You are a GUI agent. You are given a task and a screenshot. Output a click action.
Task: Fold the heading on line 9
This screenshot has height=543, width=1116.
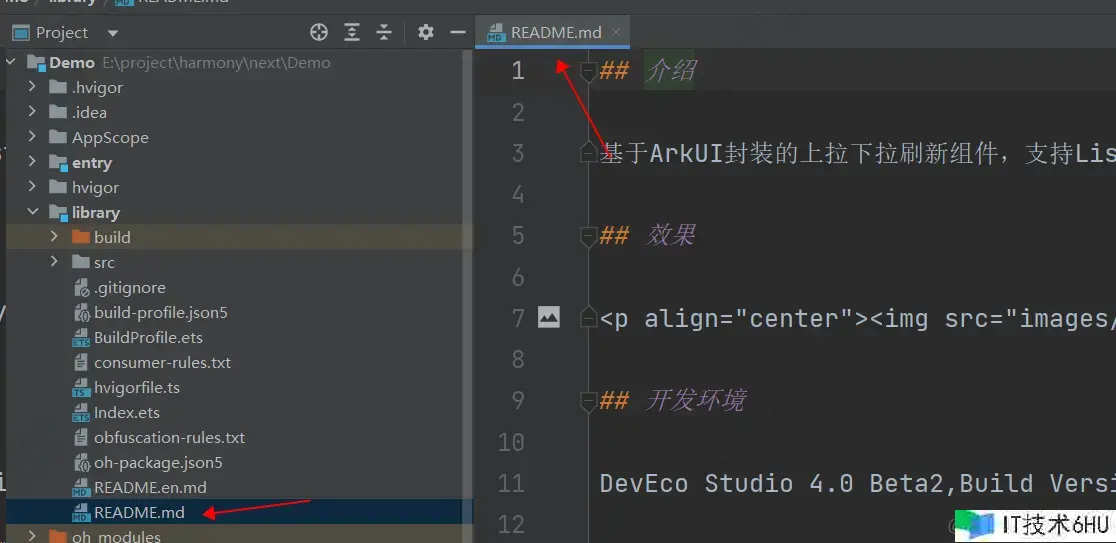coord(588,401)
